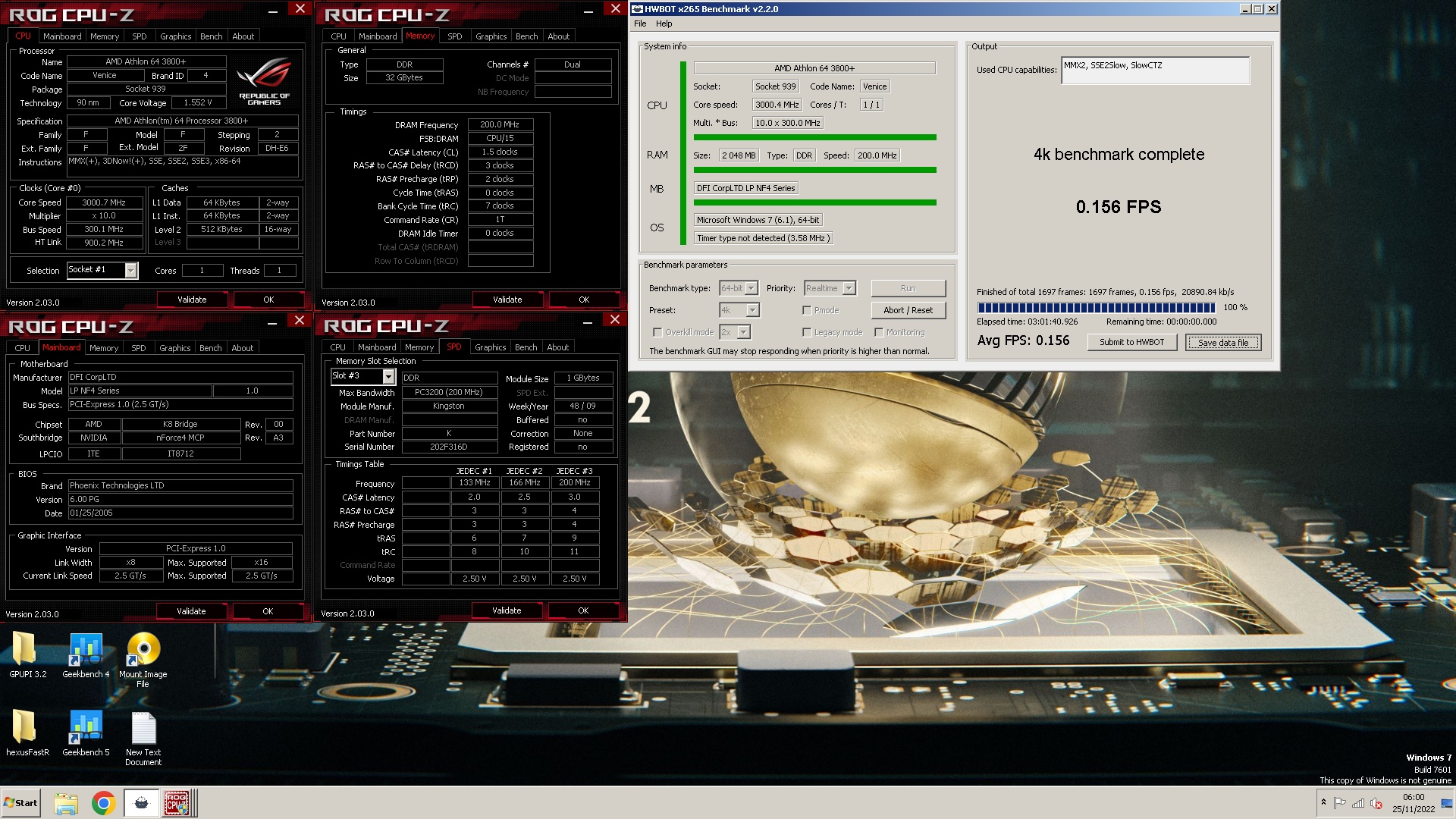Click Submit to HWBOT button
Image resolution: width=1456 pixels, height=819 pixels.
(1131, 342)
